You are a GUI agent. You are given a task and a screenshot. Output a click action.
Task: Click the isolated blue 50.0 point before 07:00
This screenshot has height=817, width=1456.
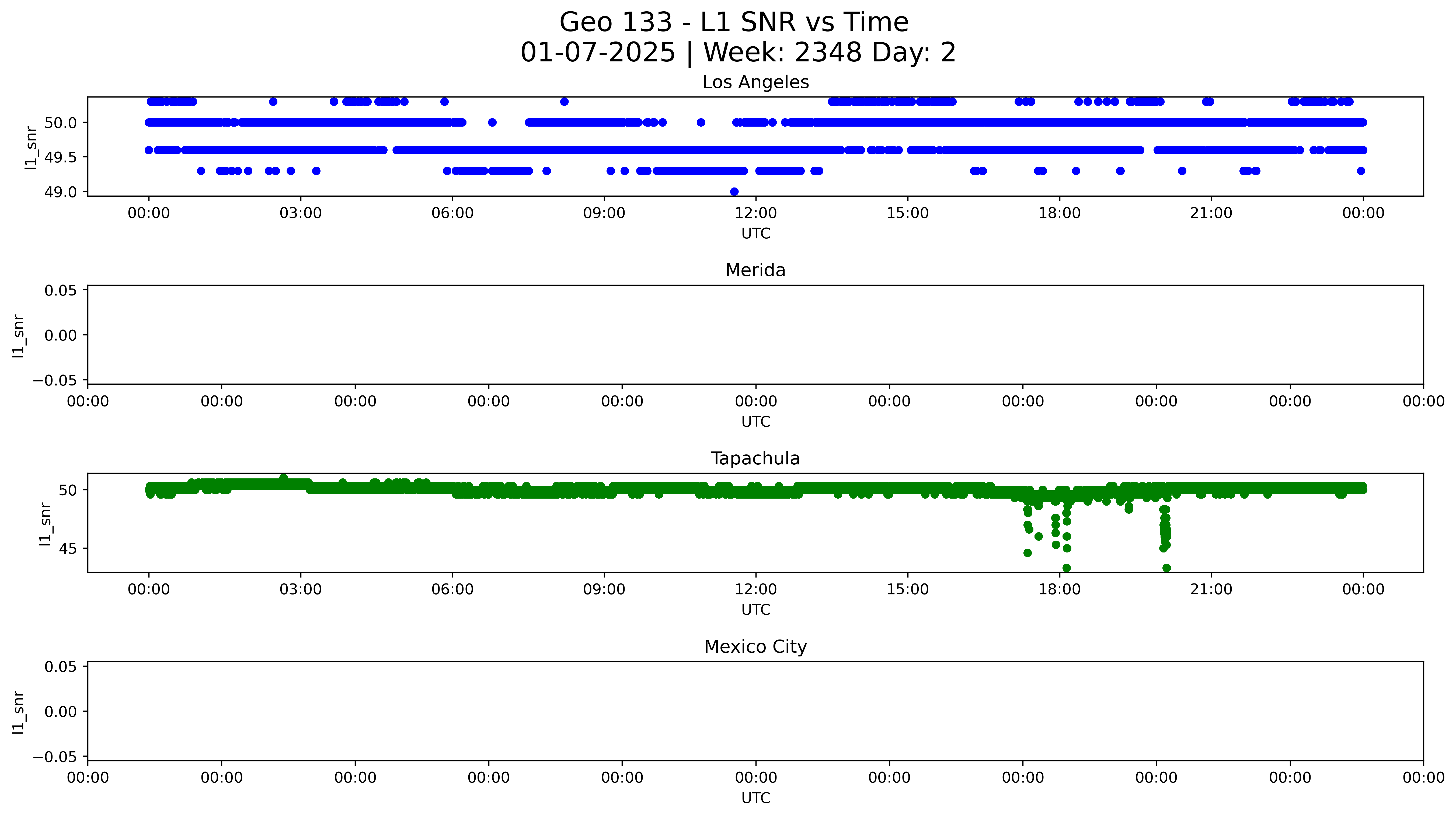pos(492,123)
